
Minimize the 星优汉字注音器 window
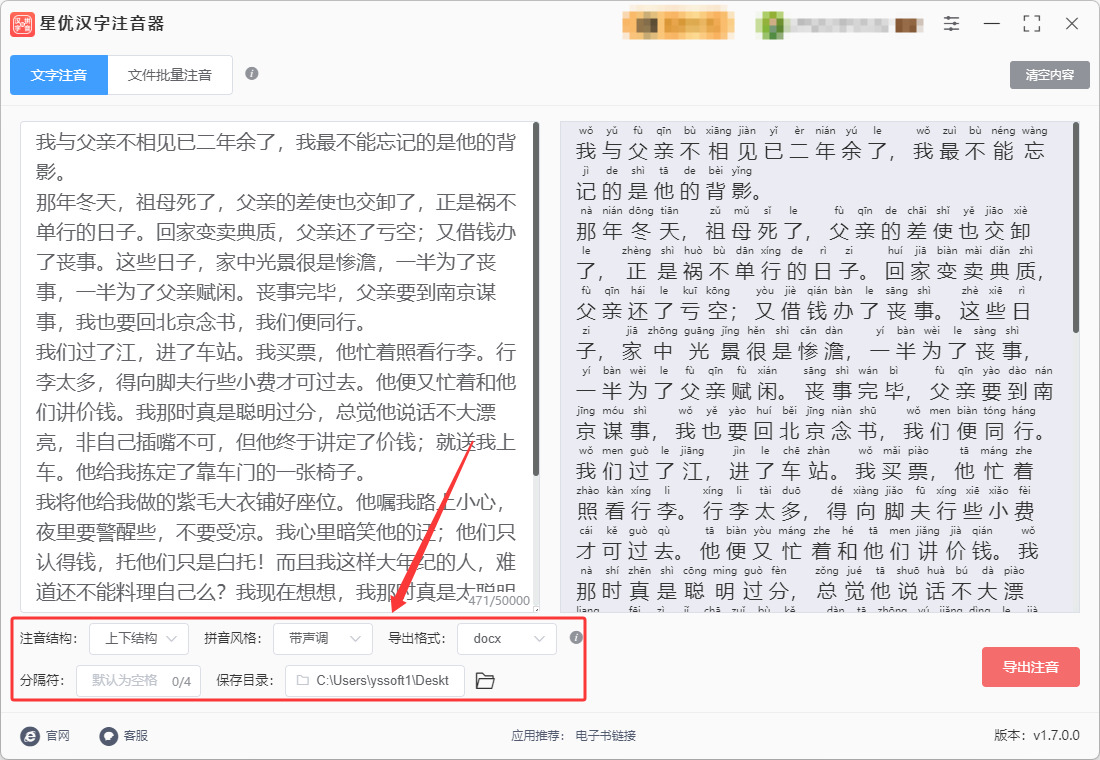coord(992,24)
